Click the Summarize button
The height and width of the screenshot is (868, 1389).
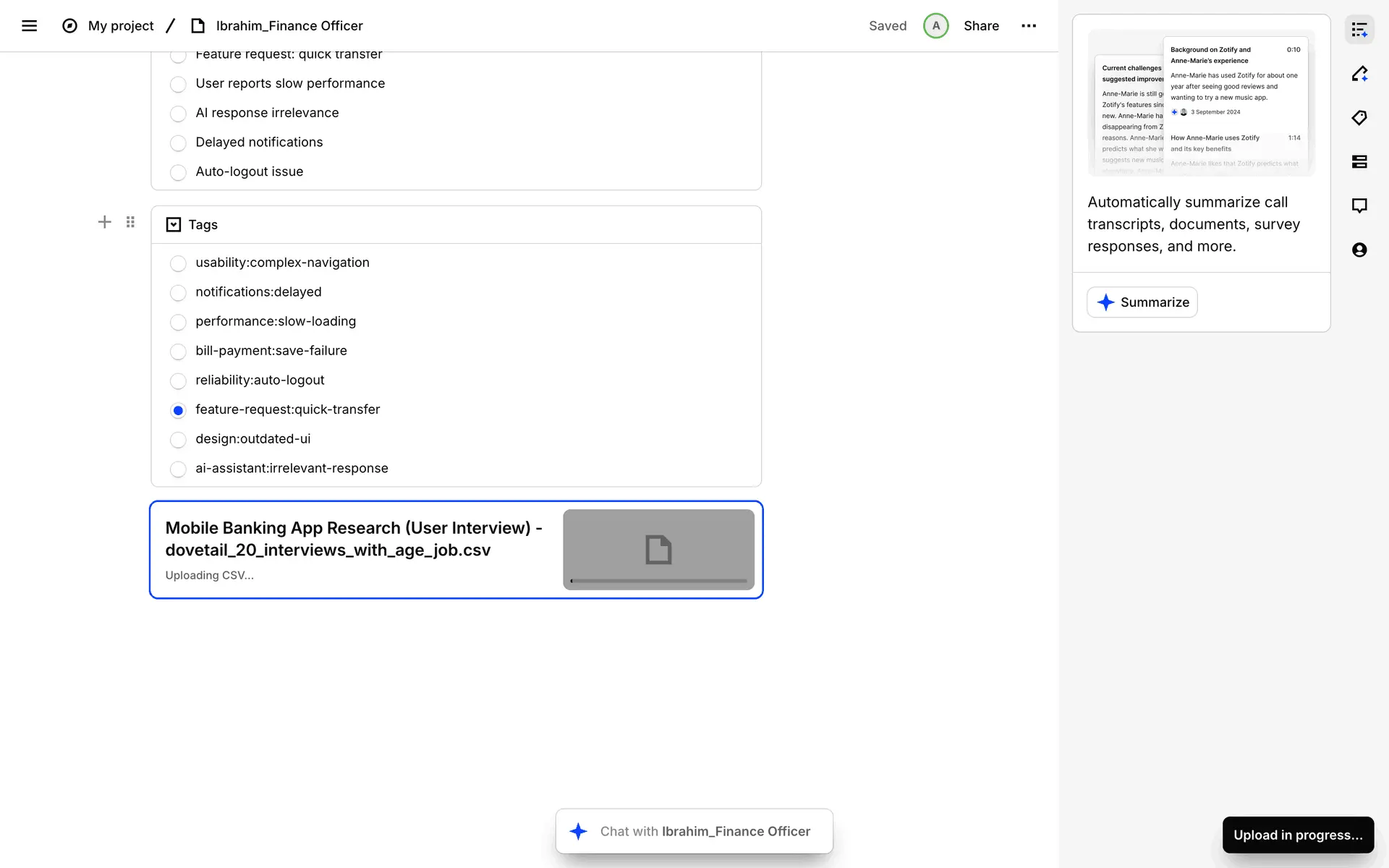(1142, 302)
